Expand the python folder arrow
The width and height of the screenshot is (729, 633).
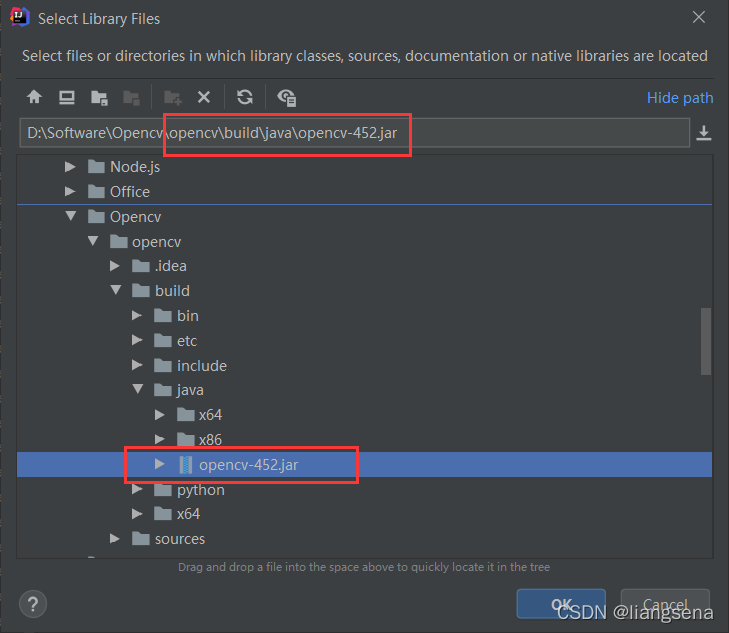click(x=137, y=489)
